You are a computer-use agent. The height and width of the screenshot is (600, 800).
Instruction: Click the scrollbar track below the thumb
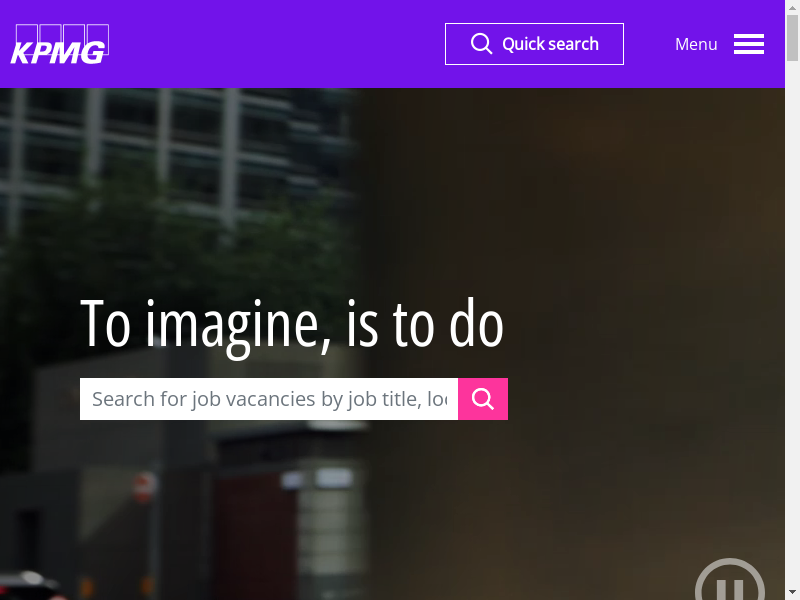tap(792, 350)
